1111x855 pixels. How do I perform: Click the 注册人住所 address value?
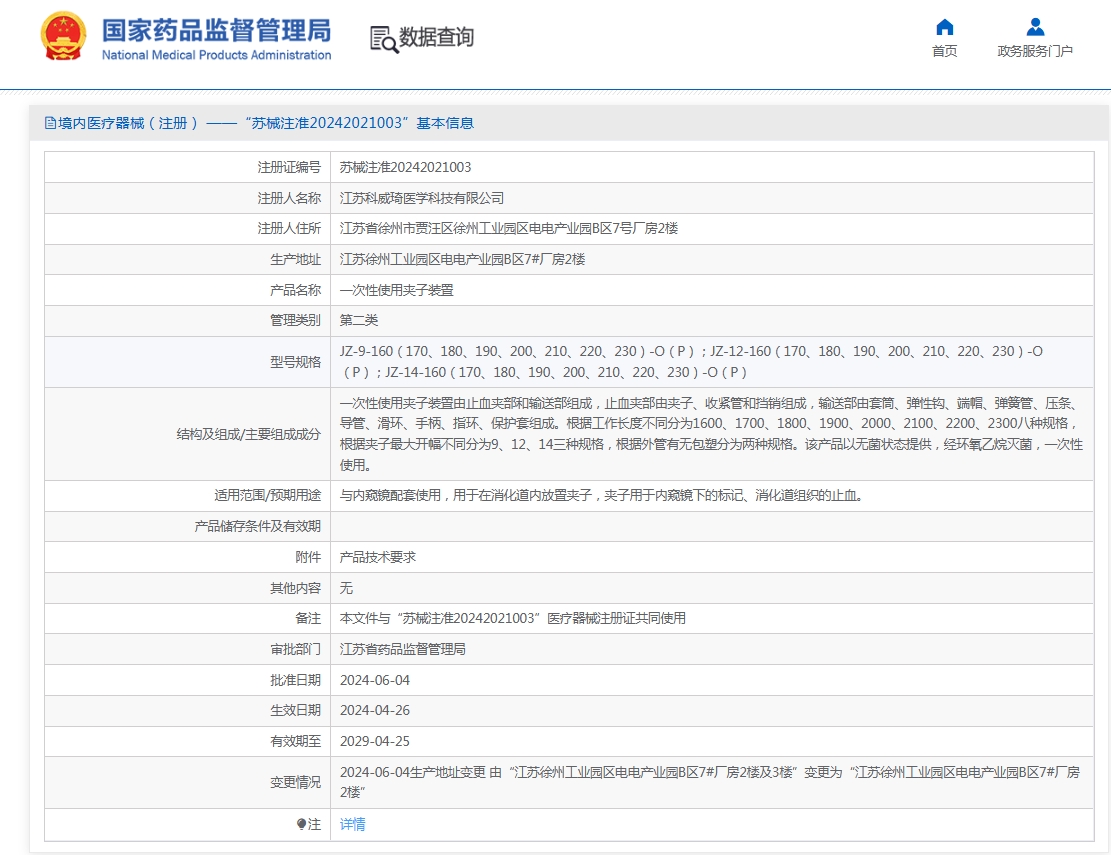pyautogui.click(x=509, y=229)
